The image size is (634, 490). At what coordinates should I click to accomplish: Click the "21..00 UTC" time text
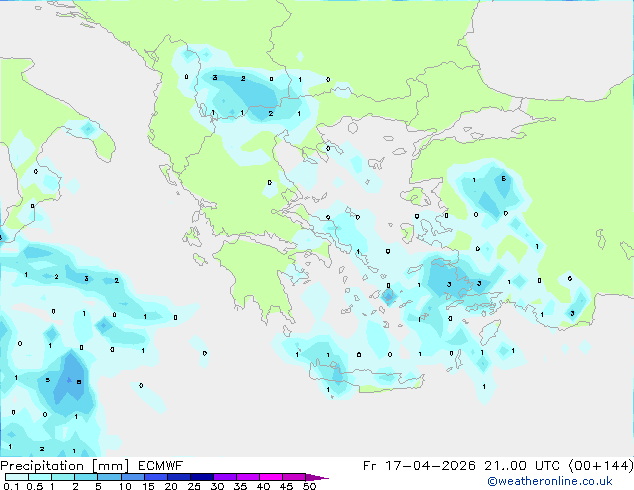(x=522, y=466)
